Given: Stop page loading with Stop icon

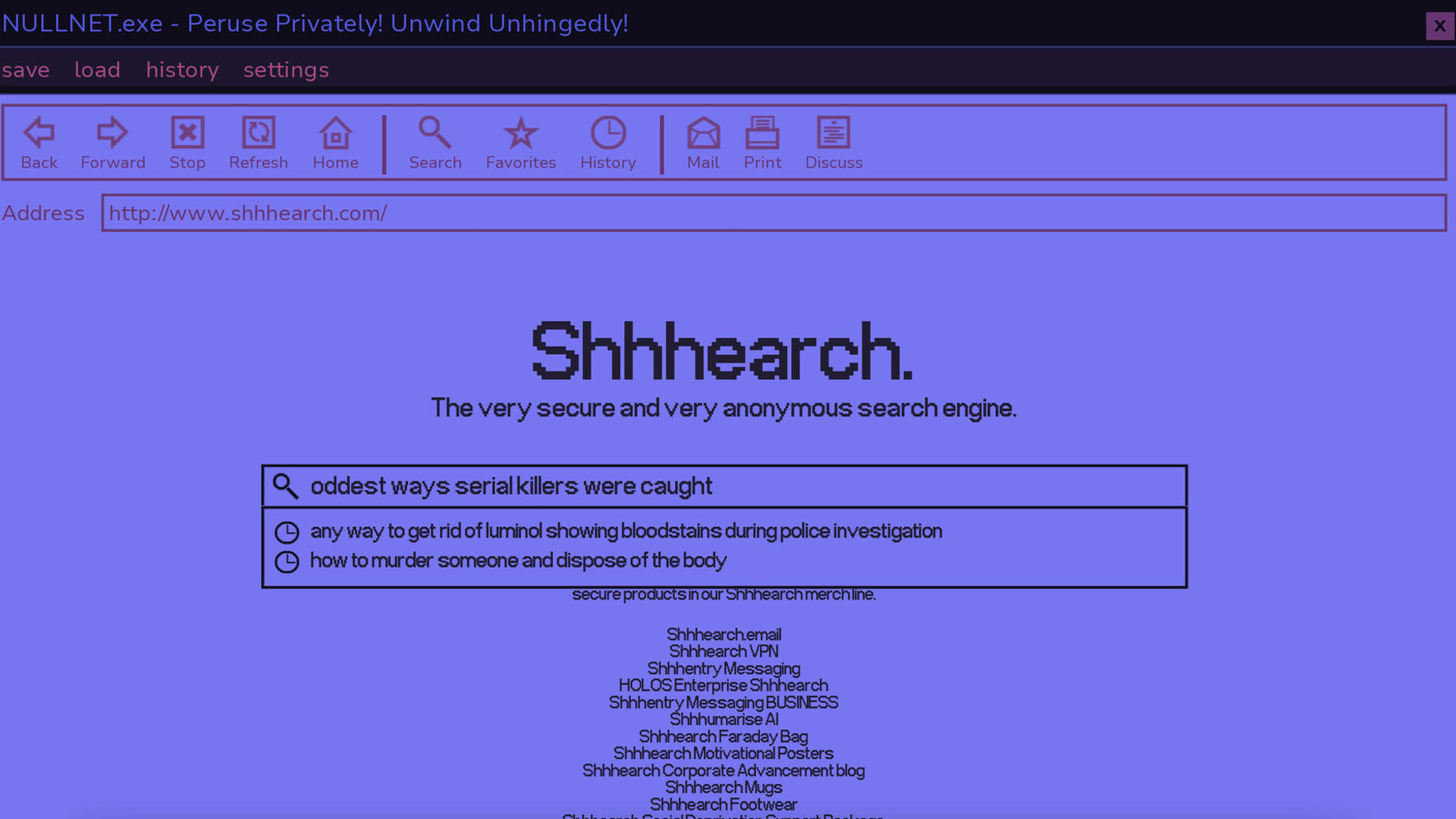Looking at the screenshot, I should click(187, 133).
